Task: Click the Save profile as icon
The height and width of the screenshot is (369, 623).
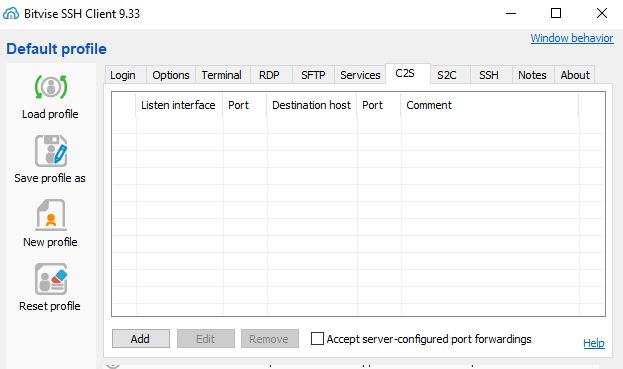Action: [x=51, y=151]
